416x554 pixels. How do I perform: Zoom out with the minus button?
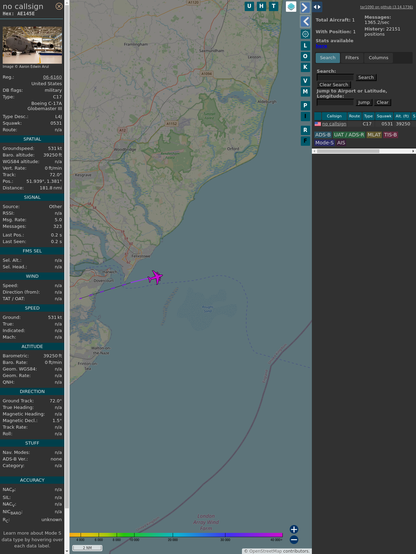pyautogui.click(x=294, y=540)
